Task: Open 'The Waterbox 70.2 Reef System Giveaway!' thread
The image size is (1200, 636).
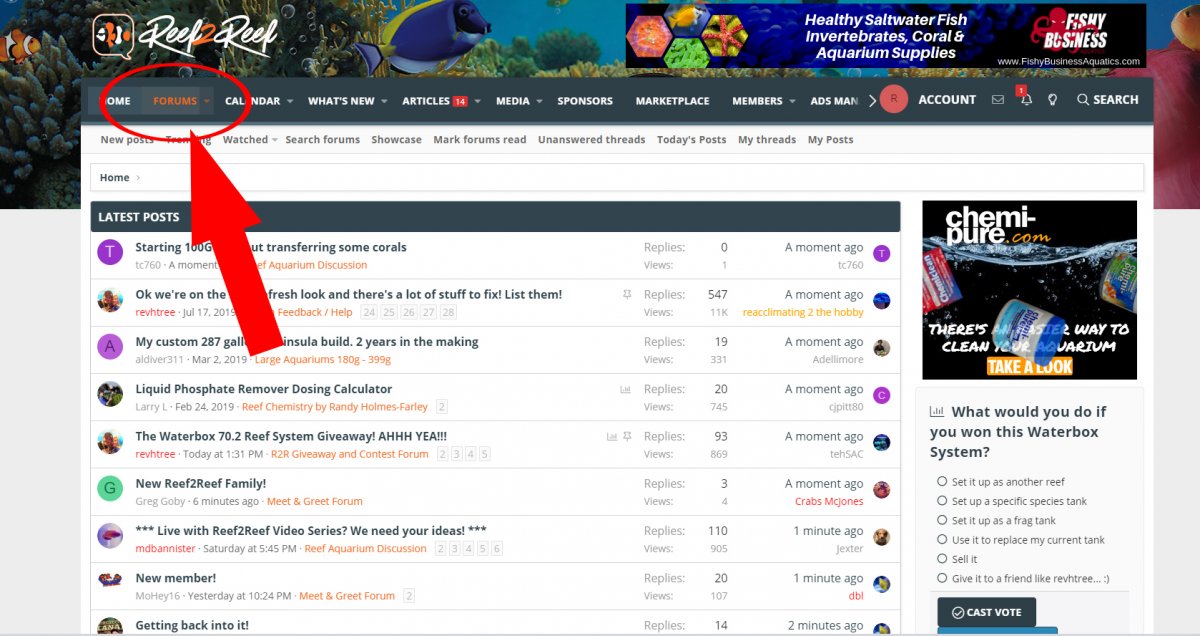Action: pyautogui.click(x=291, y=437)
